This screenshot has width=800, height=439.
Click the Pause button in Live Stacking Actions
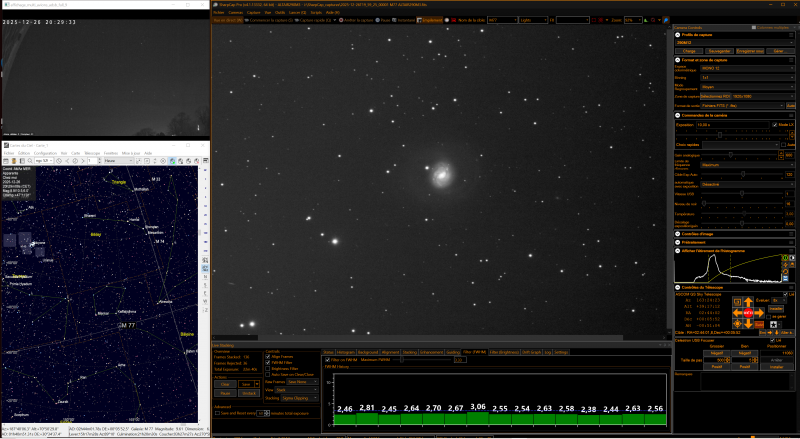click(x=225, y=393)
